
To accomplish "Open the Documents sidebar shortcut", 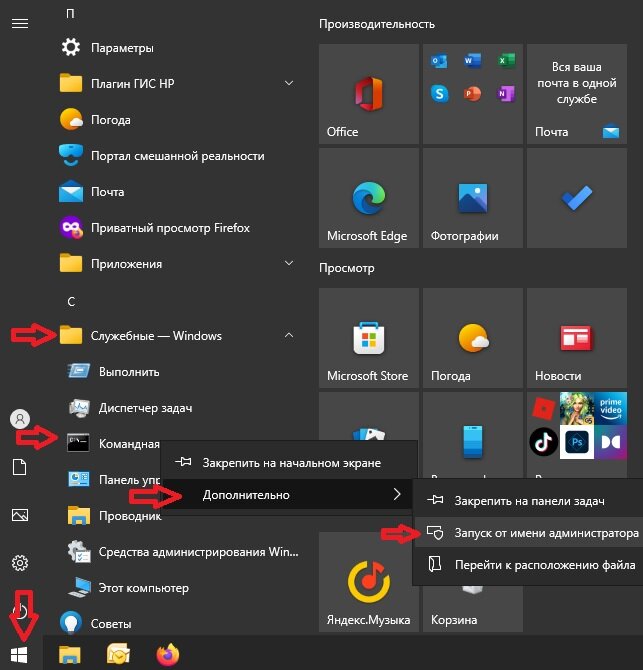I will coord(20,467).
